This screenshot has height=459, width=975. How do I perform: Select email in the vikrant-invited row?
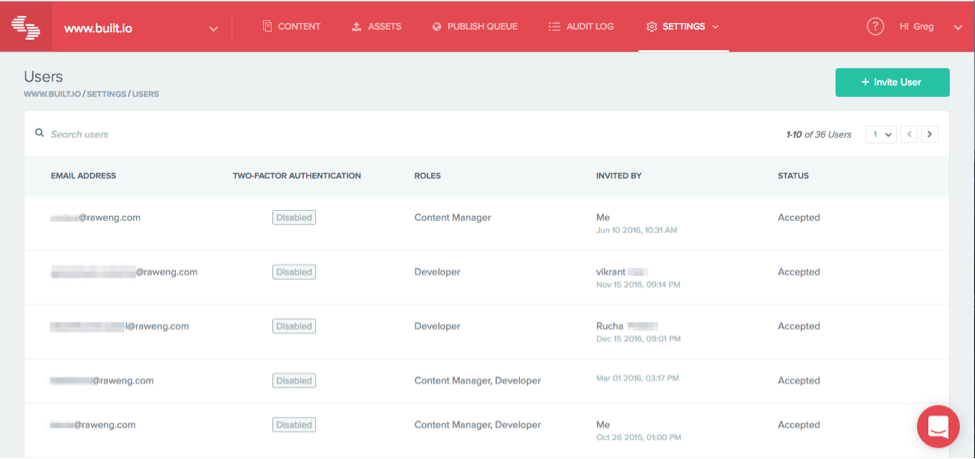(124, 272)
